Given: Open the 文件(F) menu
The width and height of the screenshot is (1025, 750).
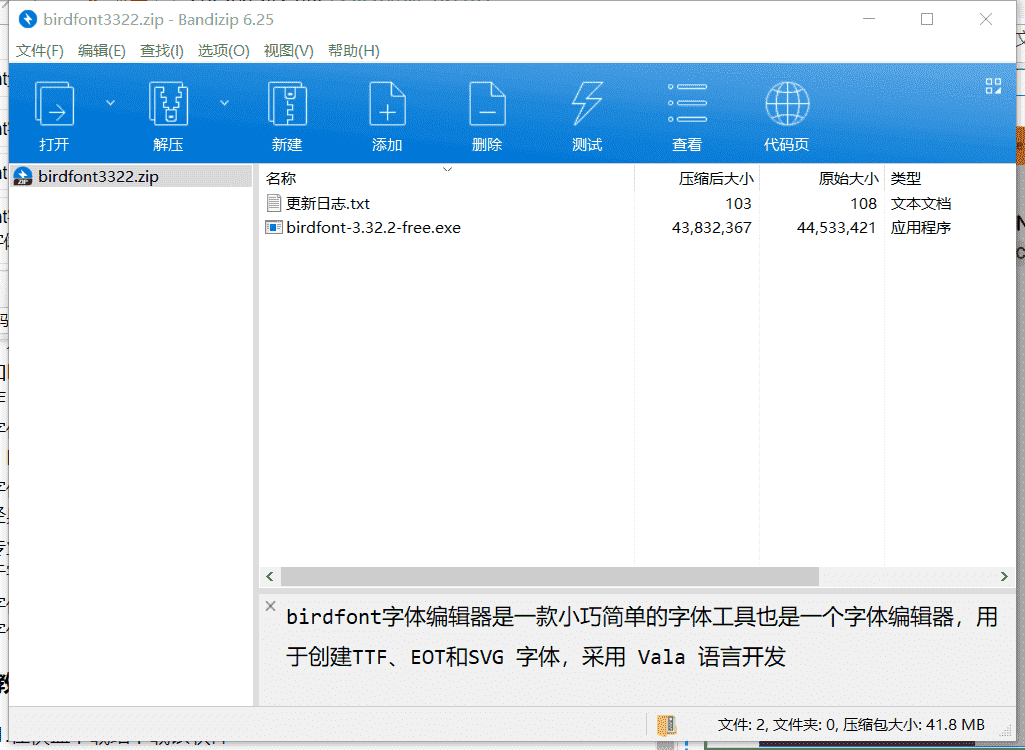Looking at the screenshot, I should pyautogui.click(x=40, y=50).
